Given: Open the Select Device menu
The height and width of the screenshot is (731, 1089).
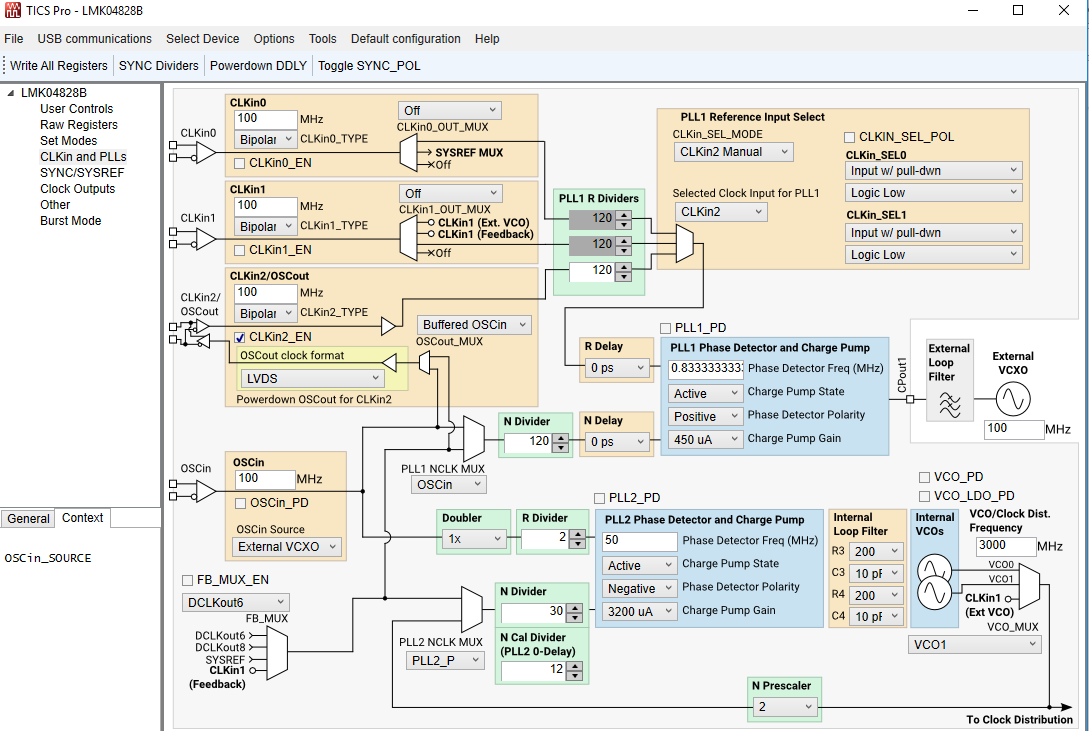Looking at the screenshot, I should (202, 39).
